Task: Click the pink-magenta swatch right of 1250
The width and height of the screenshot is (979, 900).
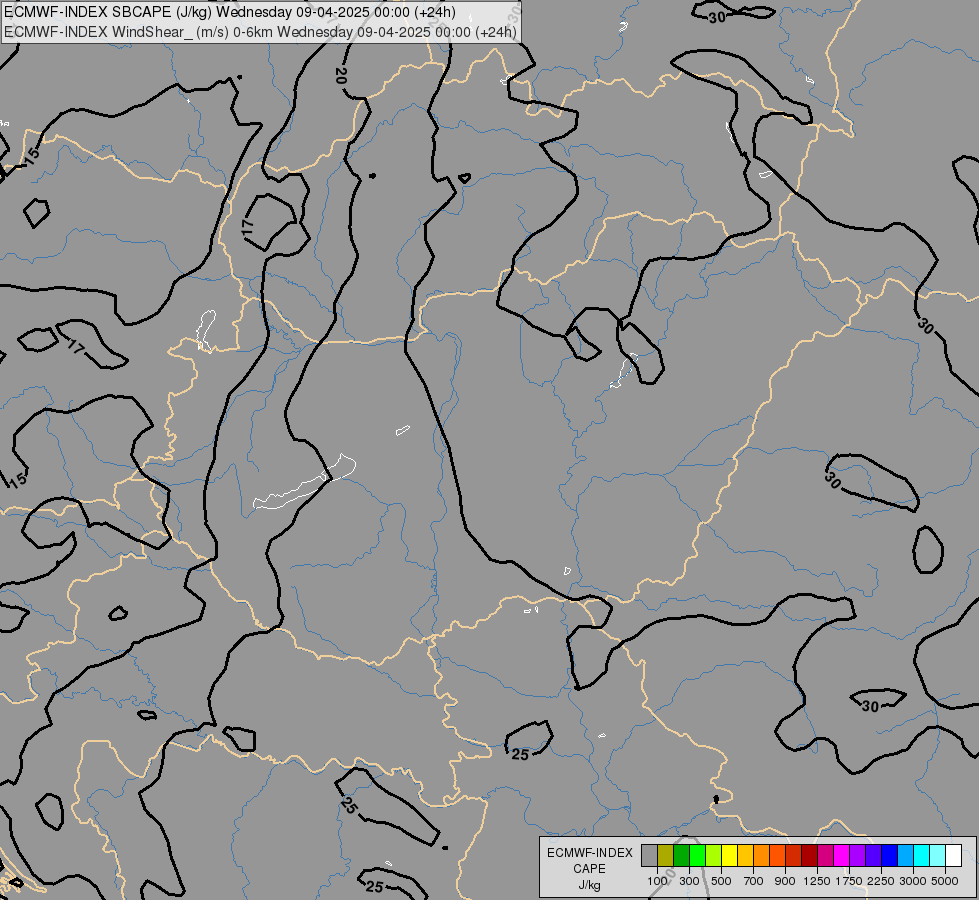Action: [x=825, y=855]
